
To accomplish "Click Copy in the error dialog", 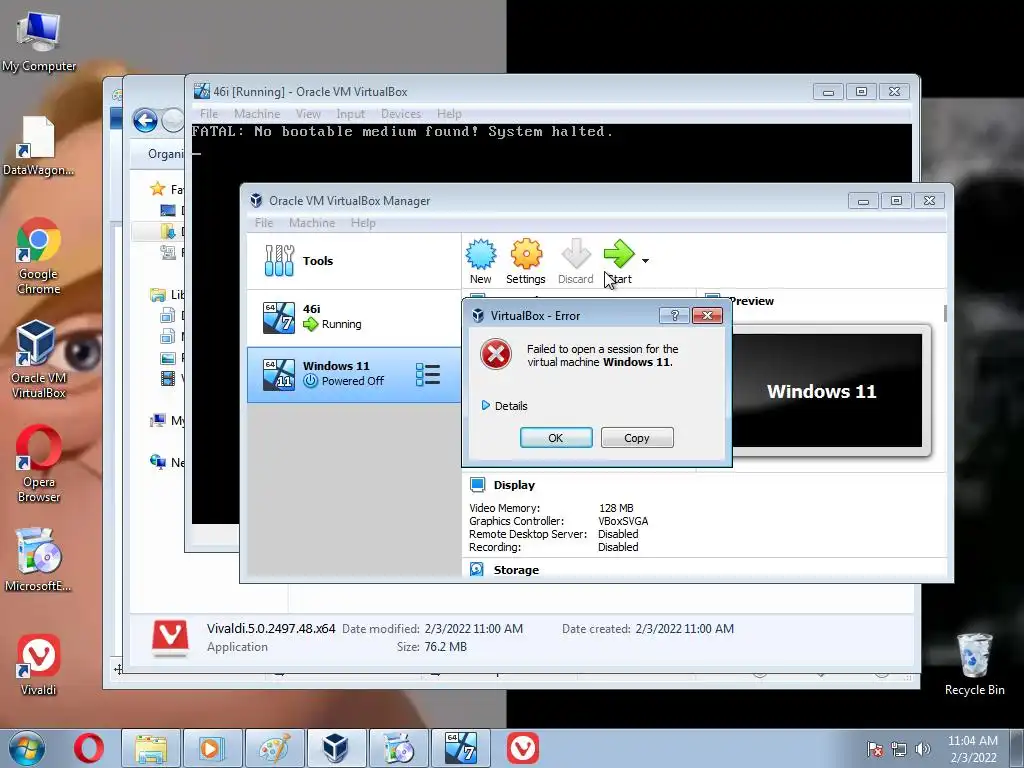I will (x=637, y=438).
